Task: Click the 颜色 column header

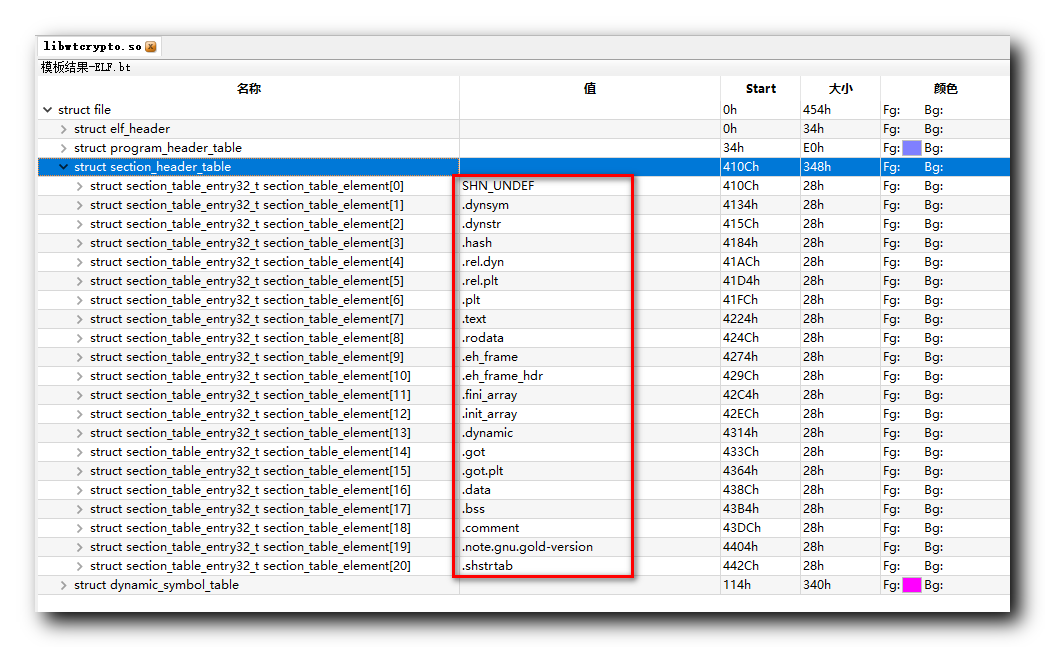Action: pyautogui.click(x=945, y=89)
